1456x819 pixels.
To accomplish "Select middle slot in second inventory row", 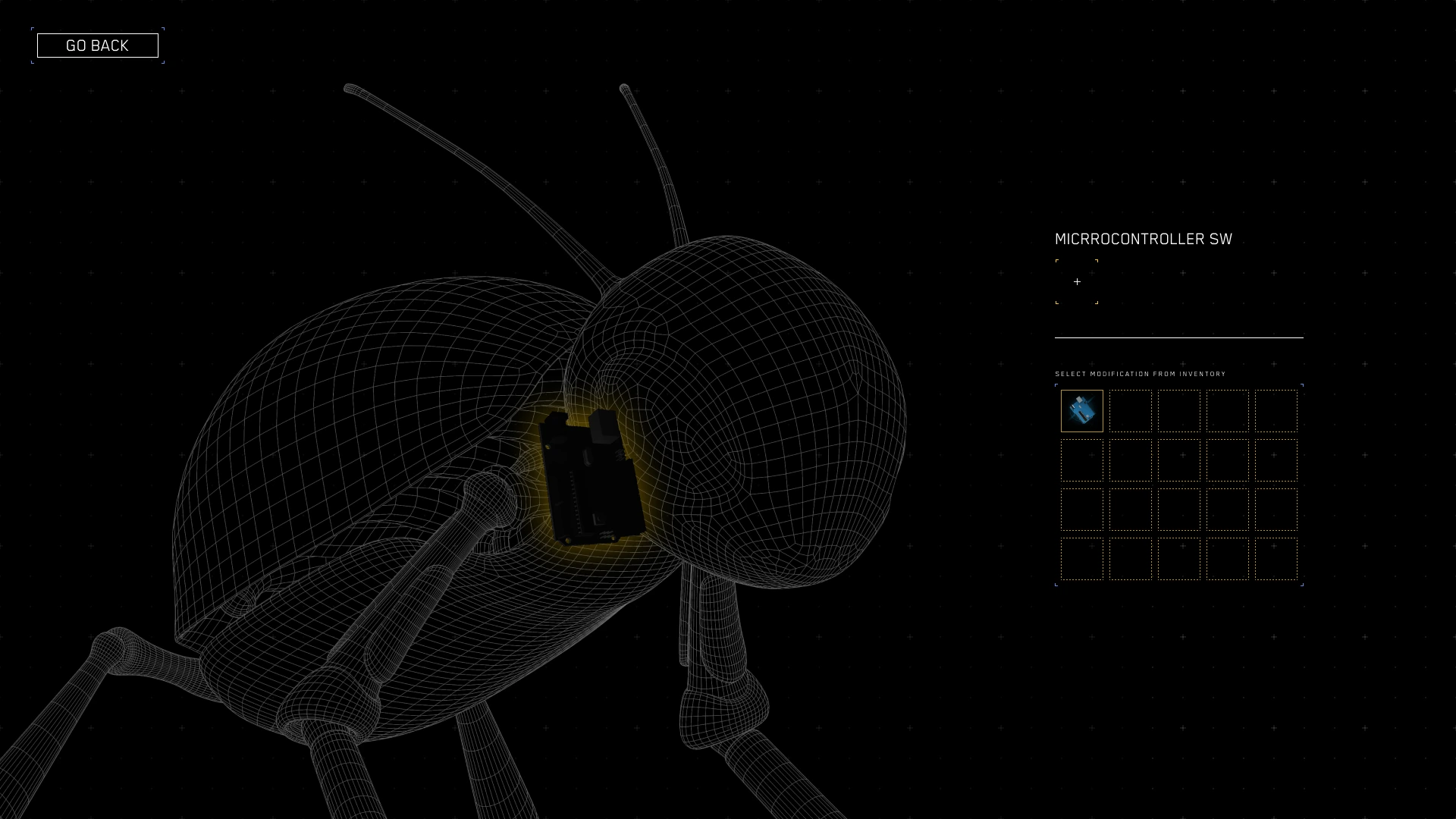I will click(x=1179, y=460).
